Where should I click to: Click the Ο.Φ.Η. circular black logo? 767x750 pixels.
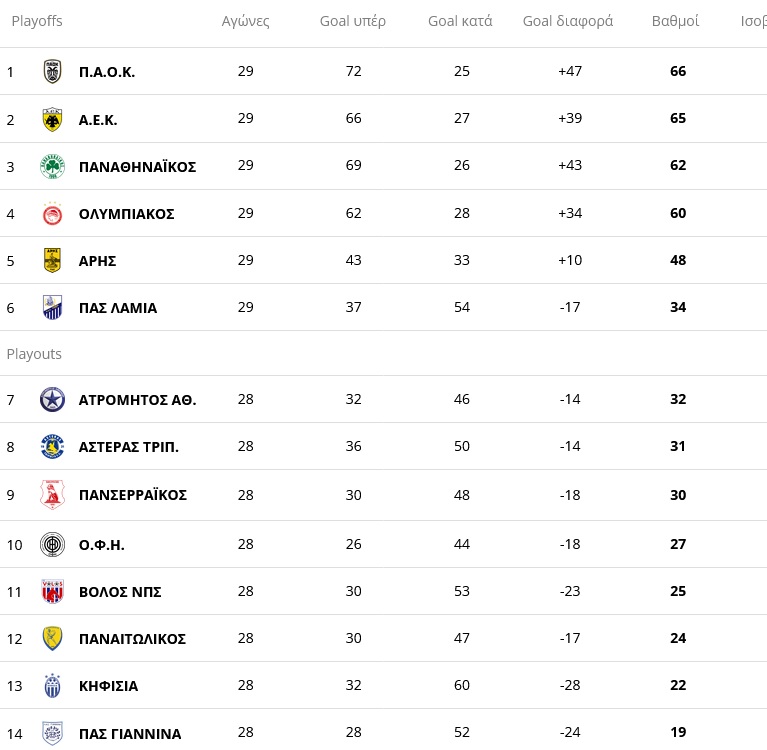(x=52, y=544)
